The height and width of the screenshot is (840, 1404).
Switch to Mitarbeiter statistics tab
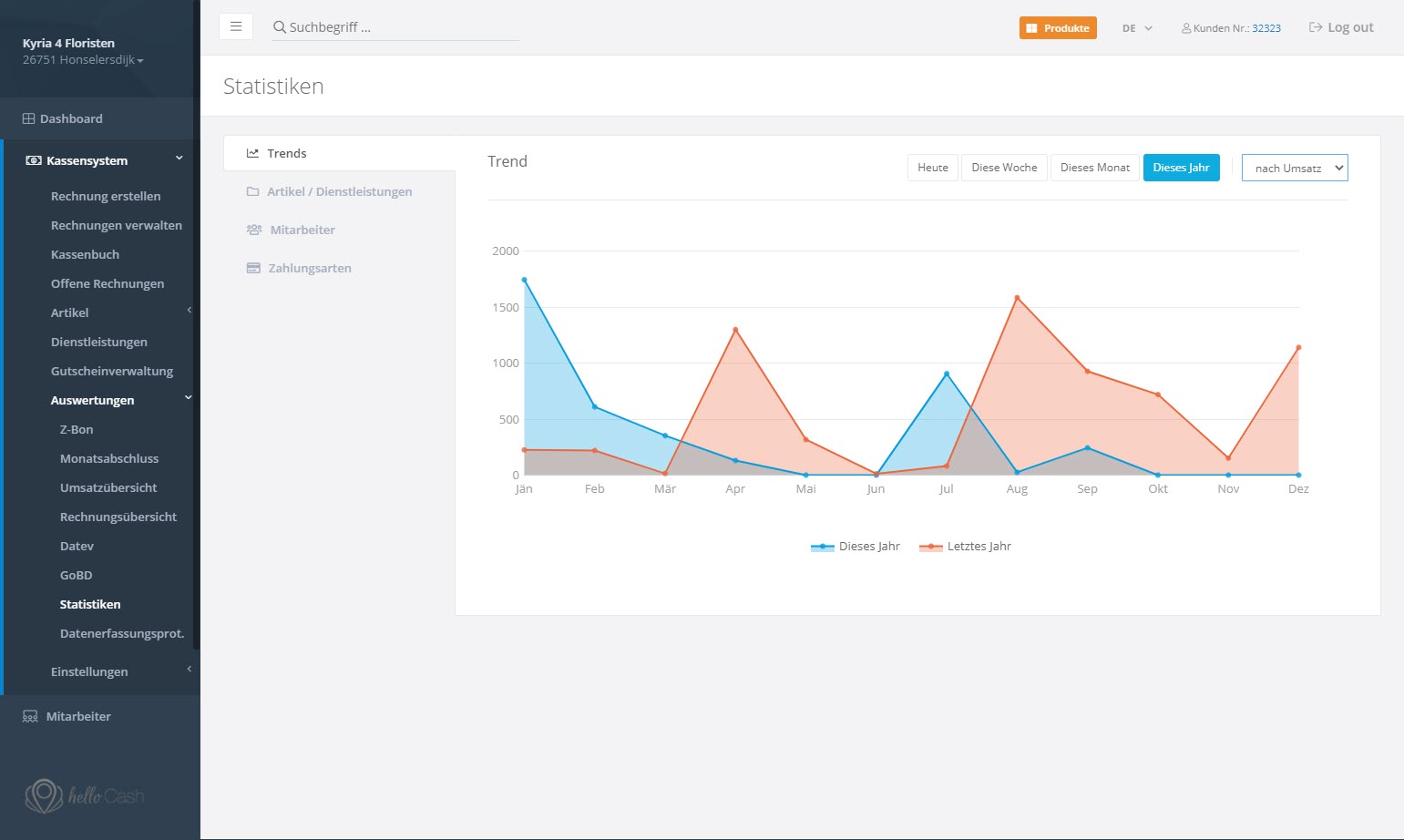(x=339, y=230)
